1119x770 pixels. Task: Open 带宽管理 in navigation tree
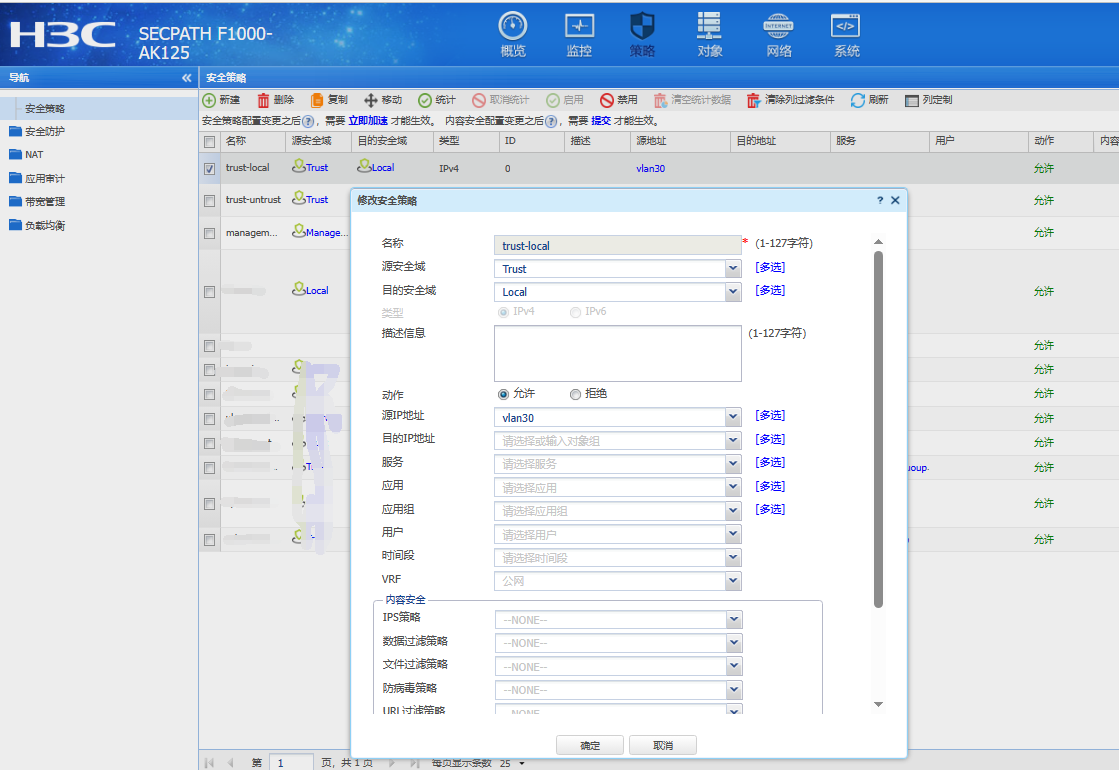44,202
